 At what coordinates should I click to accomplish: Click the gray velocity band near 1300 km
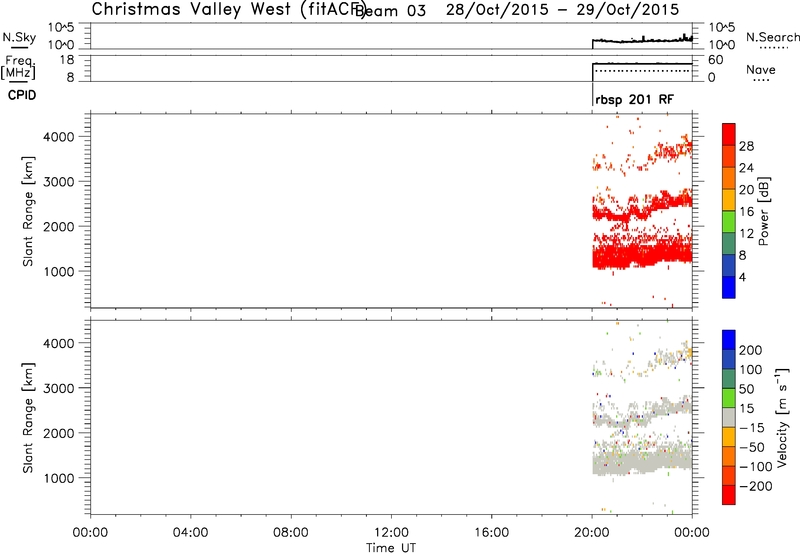pos(642,462)
